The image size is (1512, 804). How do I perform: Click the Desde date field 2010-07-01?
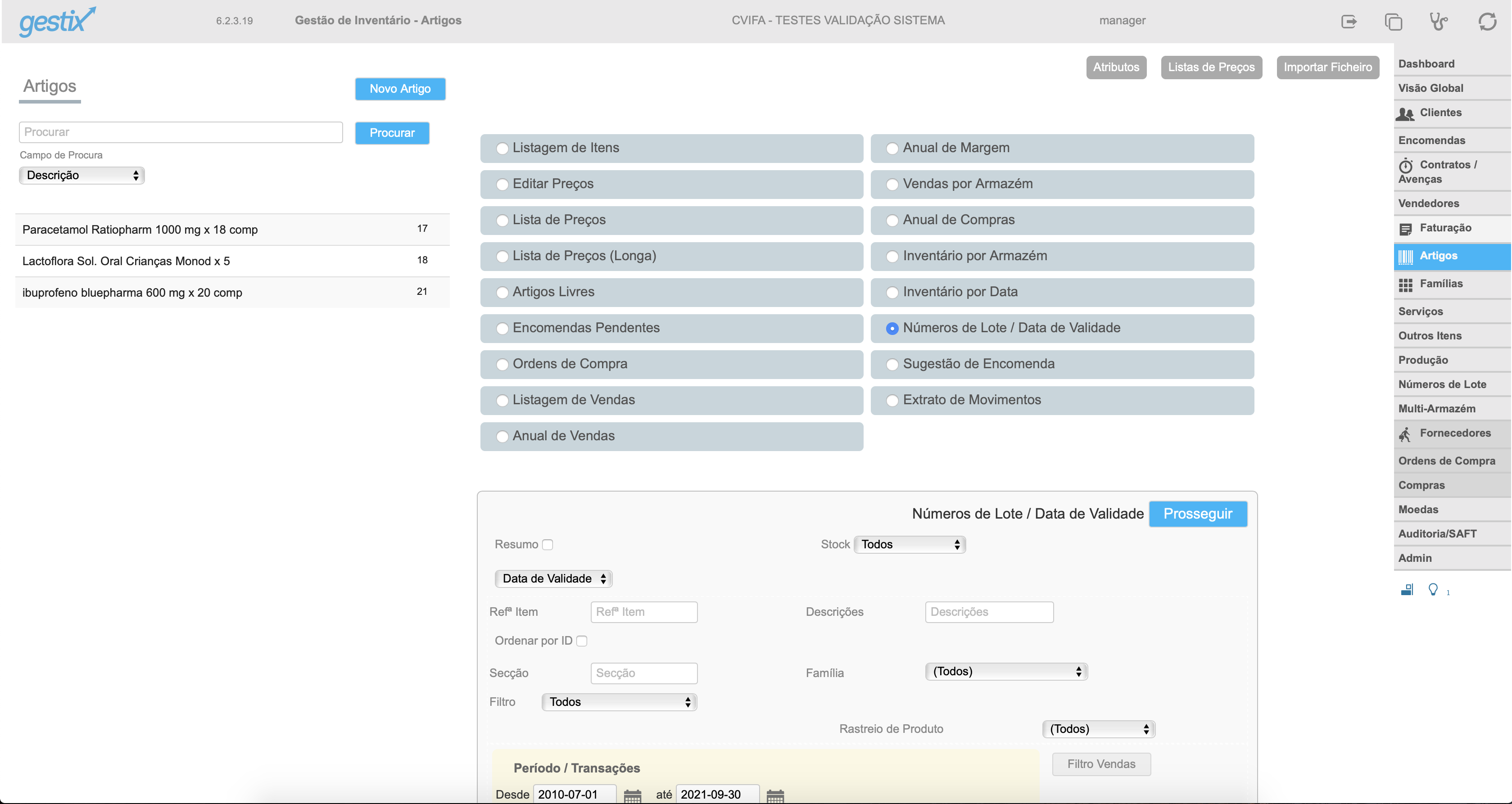575,795
